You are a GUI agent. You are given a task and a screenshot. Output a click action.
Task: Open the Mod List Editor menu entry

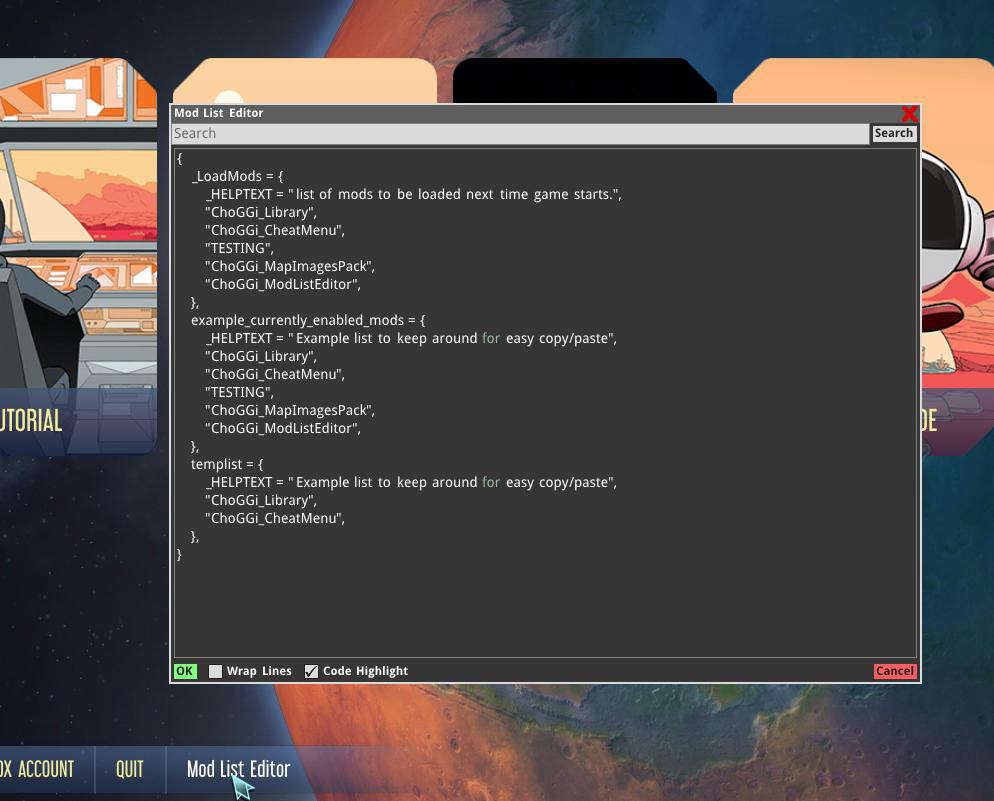tap(237, 770)
